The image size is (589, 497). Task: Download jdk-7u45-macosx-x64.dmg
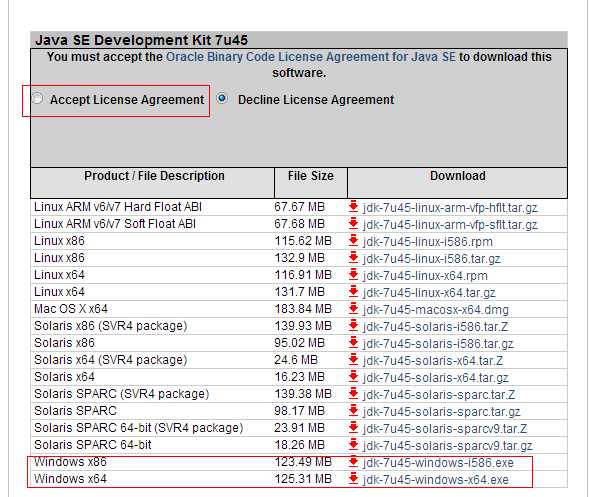coord(436,310)
